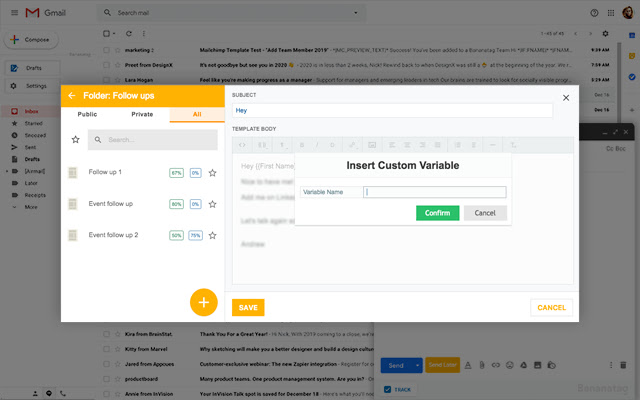
Task: Switch to the Public tab
Action: coord(87,115)
